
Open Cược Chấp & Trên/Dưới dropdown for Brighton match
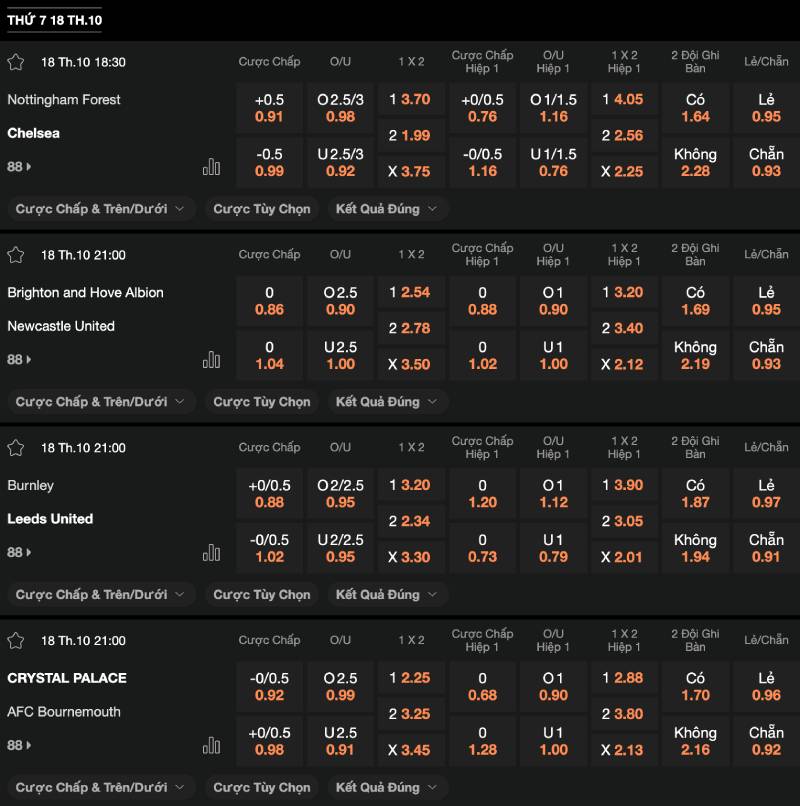pyautogui.click(x=100, y=402)
